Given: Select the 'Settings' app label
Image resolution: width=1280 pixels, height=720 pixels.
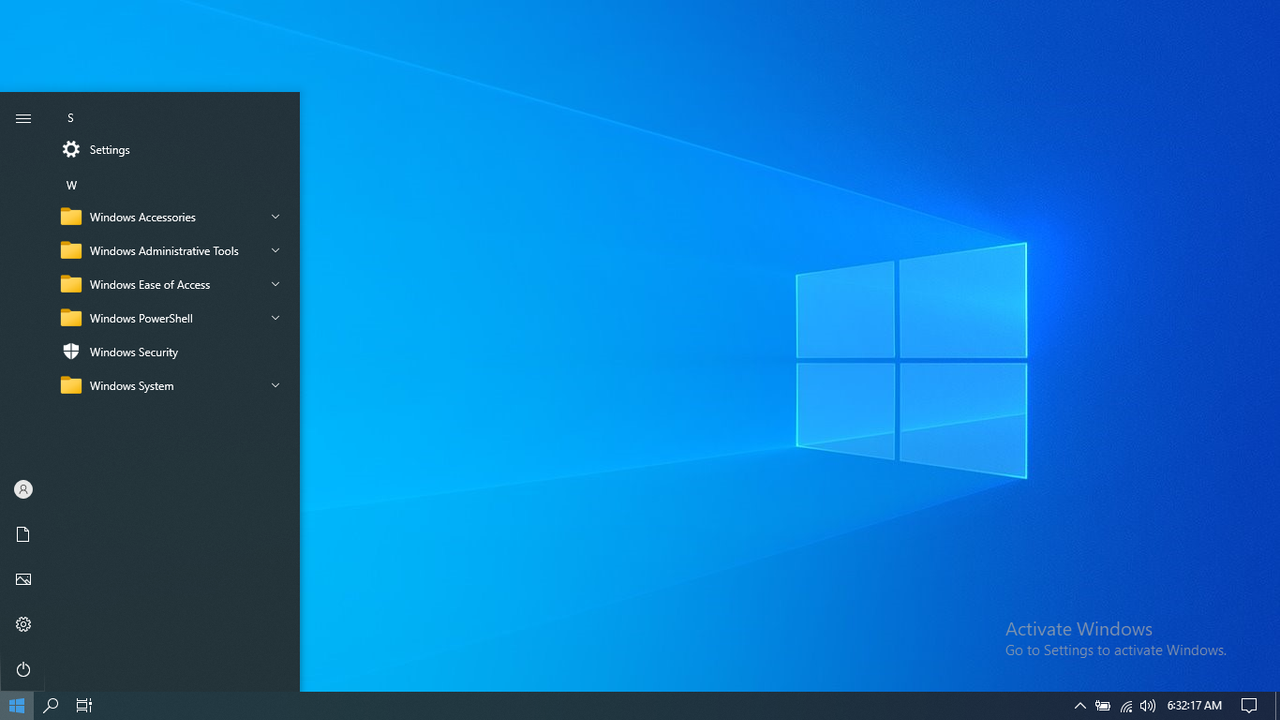Looking at the screenshot, I should tap(110, 150).
